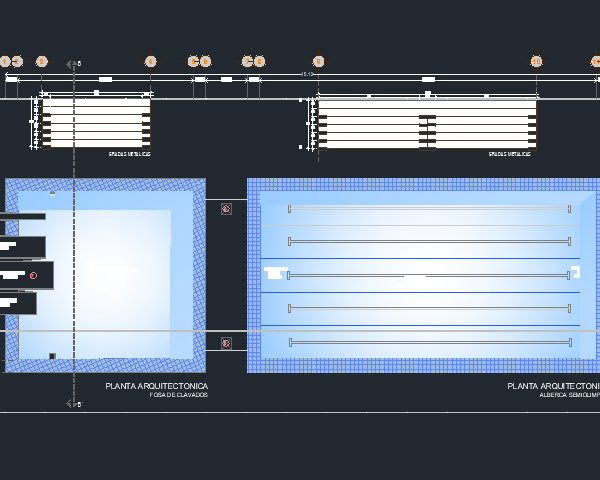This screenshot has height=480, width=600.
Task: Click GRADAS METALICAS label under left bleachers
Action: [x=130, y=154]
